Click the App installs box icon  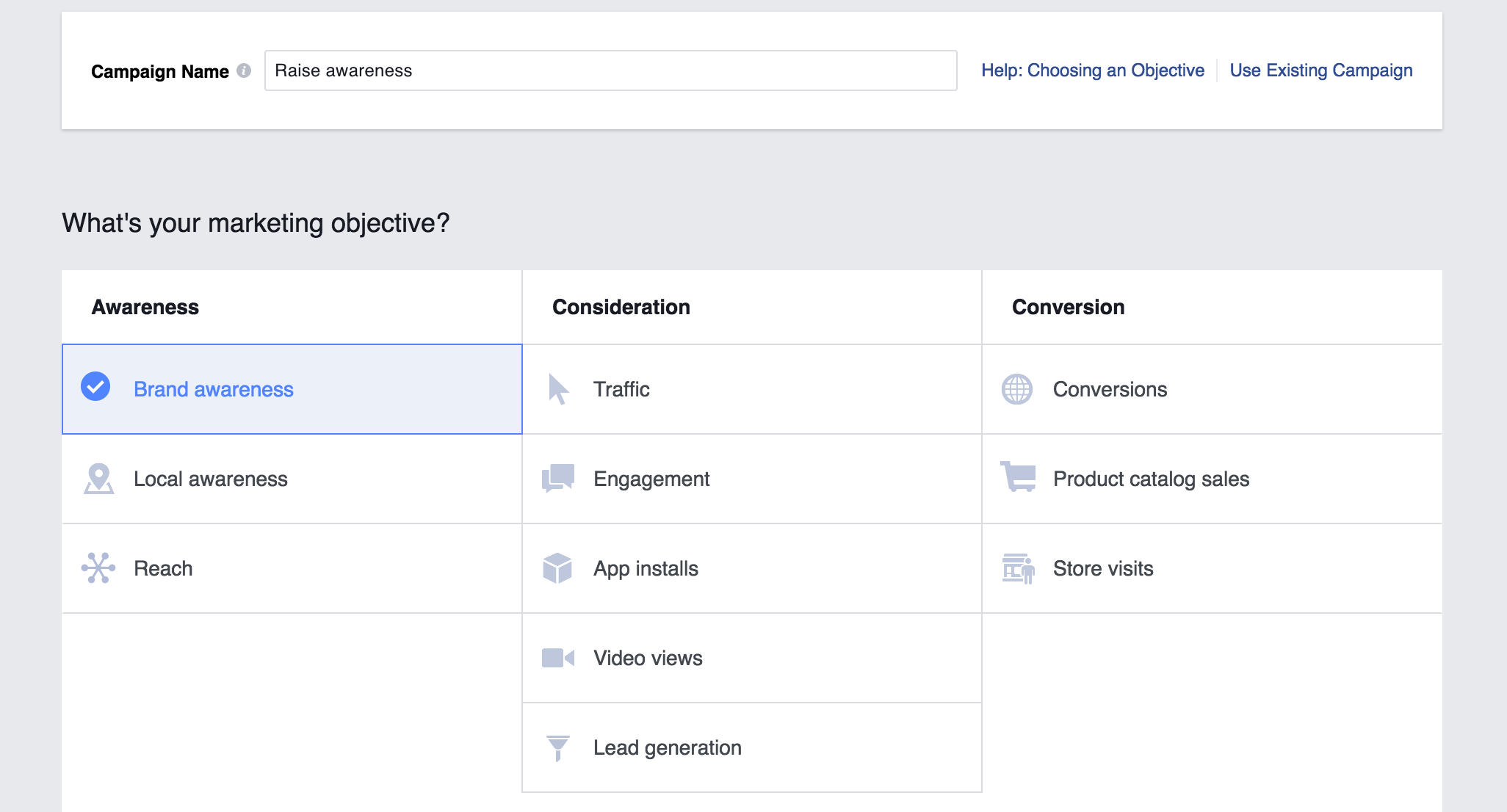(557, 568)
